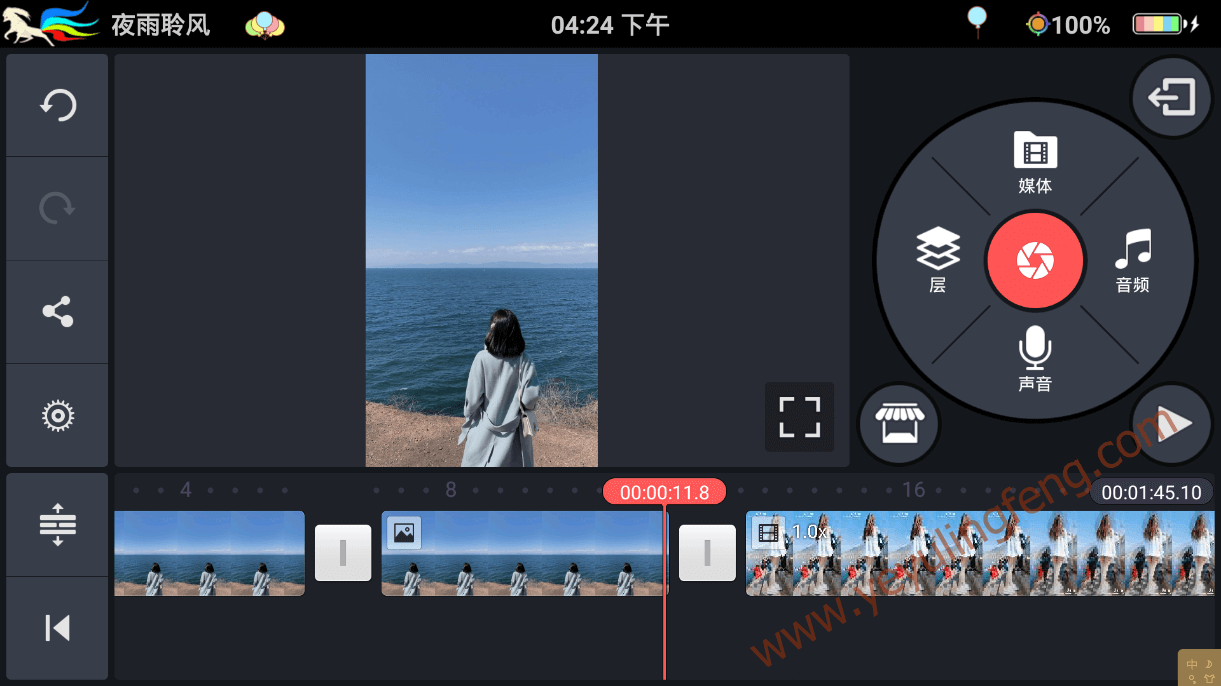Select the 1.0x video clip
This screenshot has height=686, width=1221.
pos(980,553)
